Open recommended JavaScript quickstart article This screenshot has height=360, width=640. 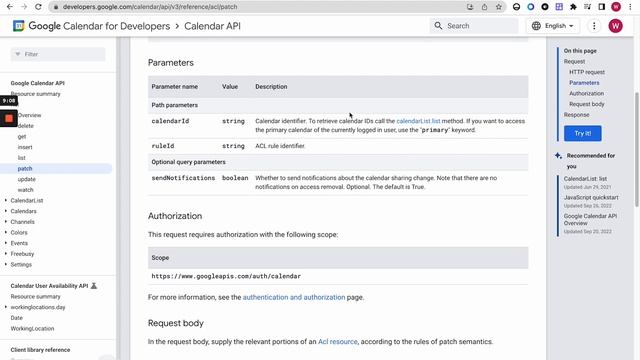click(x=591, y=198)
